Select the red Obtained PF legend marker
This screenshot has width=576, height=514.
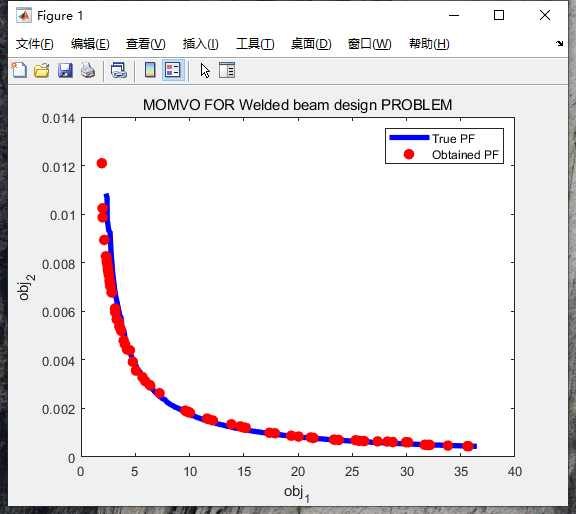[x=409, y=154]
